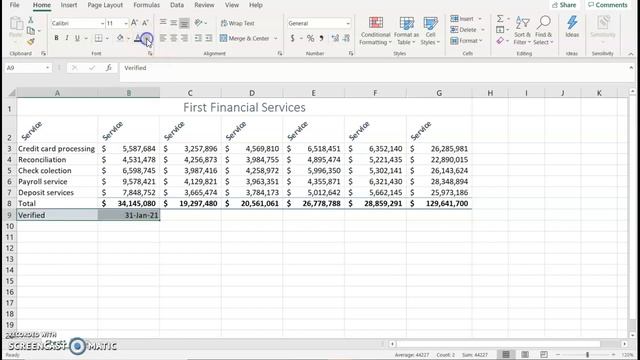Click the Name Box showing A9

click(x=28, y=68)
